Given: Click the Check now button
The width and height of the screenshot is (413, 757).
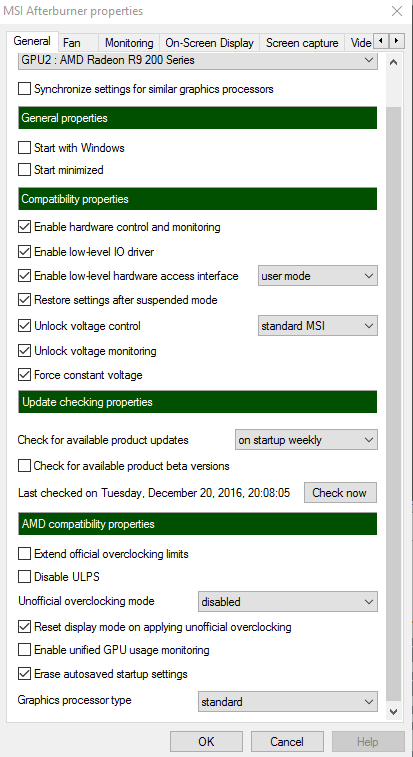Looking at the screenshot, I should pyautogui.click(x=340, y=493).
